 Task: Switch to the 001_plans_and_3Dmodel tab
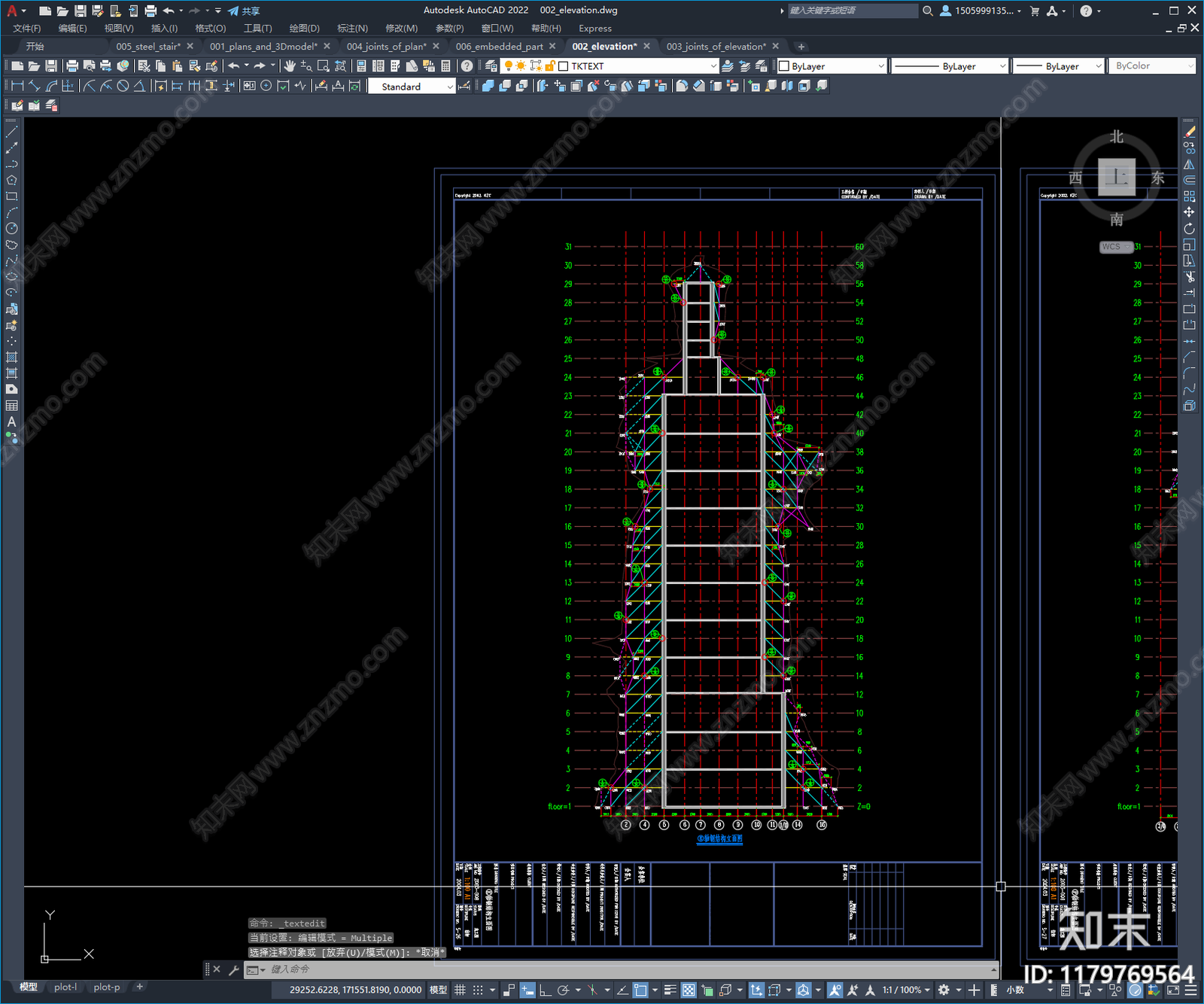pos(262,46)
